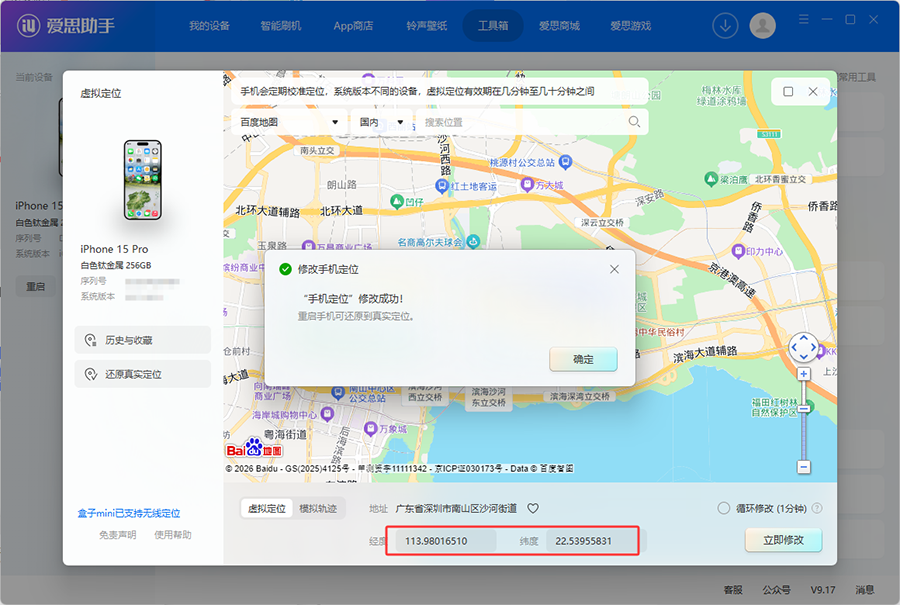This screenshot has width=900, height=605.
Task: Click 确定 in the success dialog
Action: pyautogui.click(x=583, y=359)
